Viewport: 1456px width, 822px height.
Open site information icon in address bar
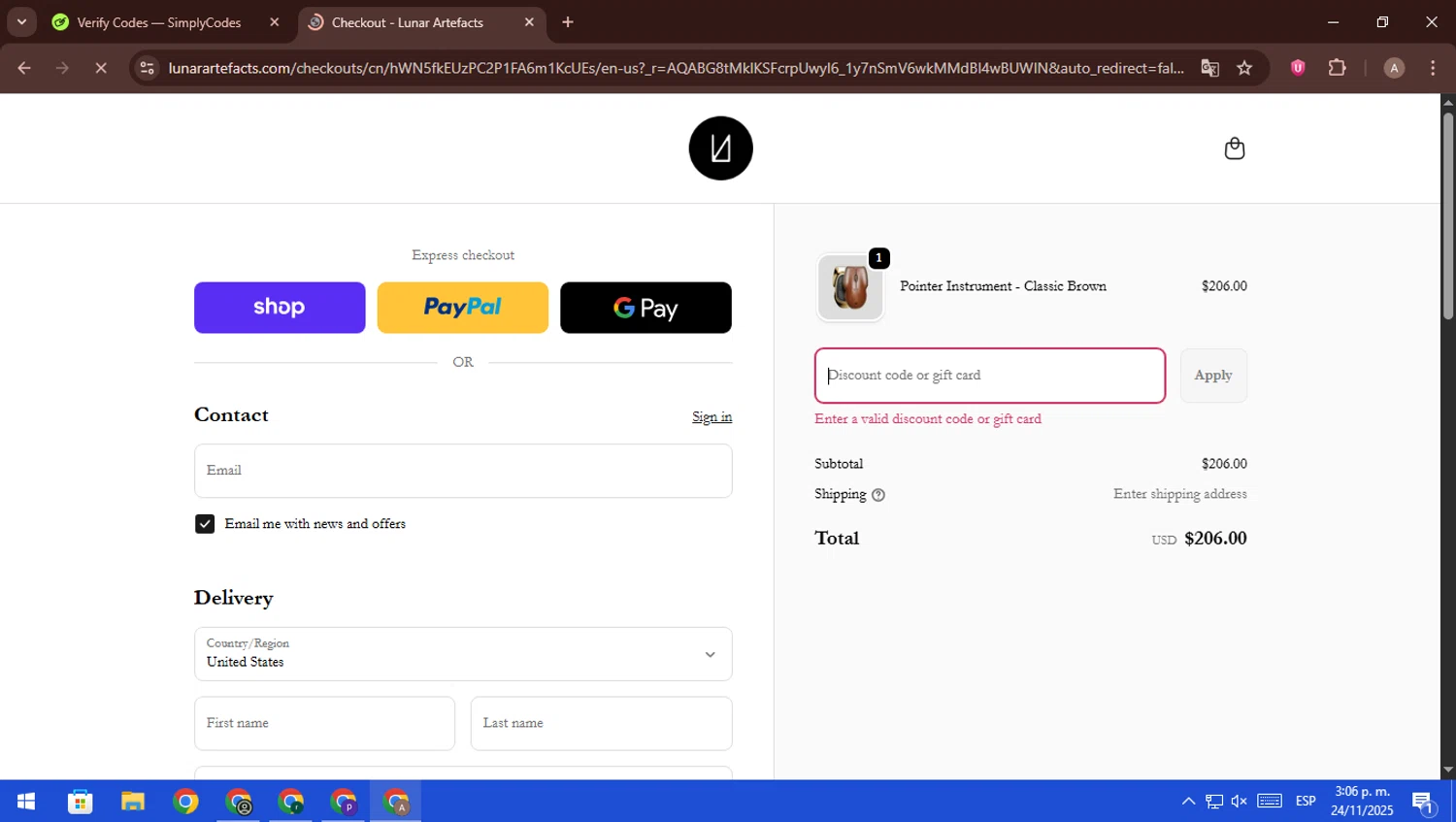click(x=147, y=68)
